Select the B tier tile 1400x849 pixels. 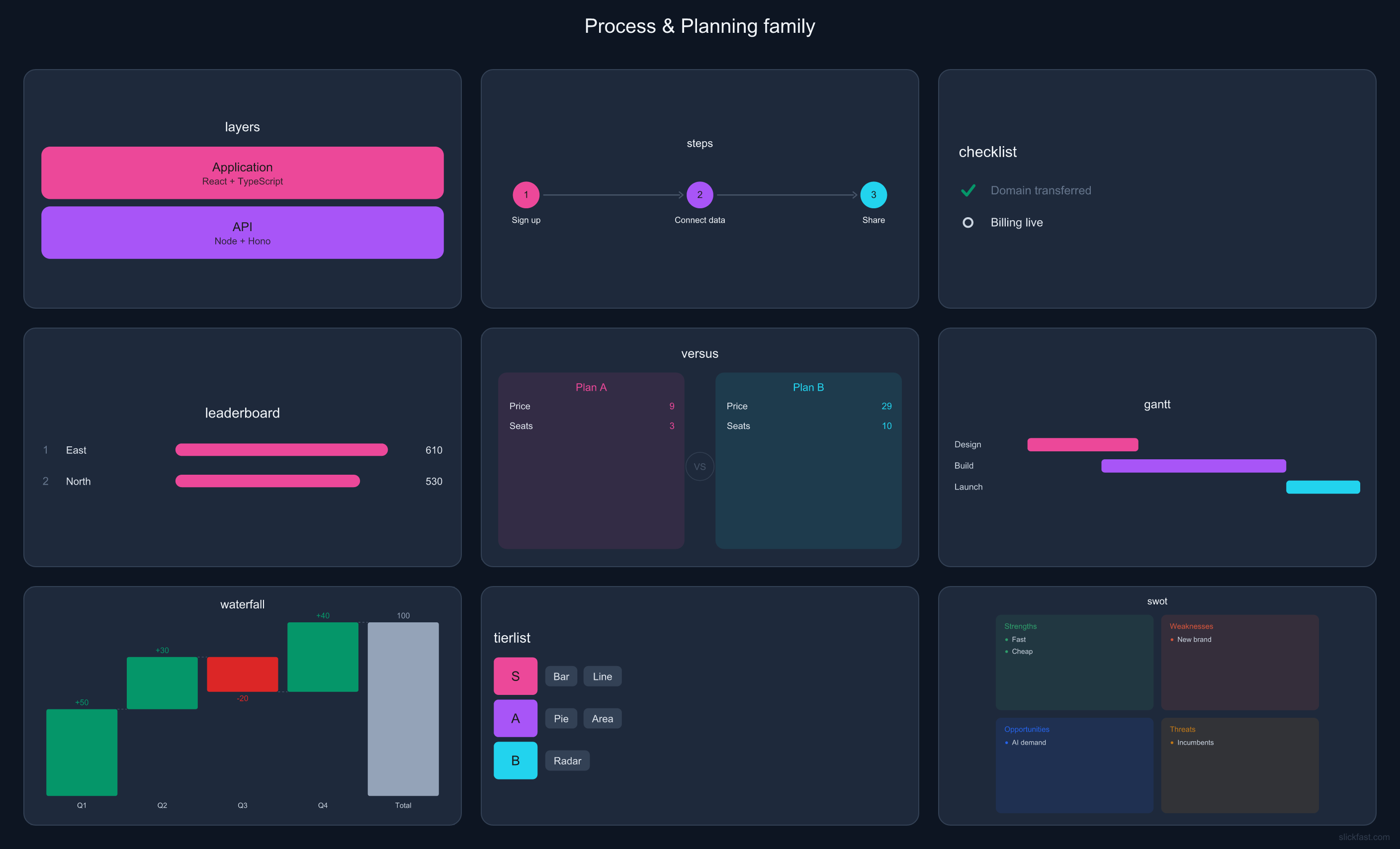(516, 761)
